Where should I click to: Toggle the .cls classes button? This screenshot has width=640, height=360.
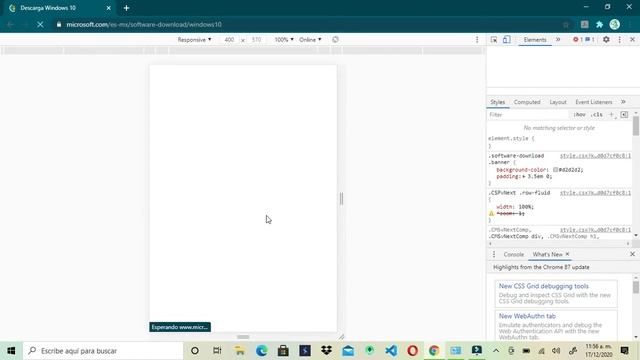point(597,115)
